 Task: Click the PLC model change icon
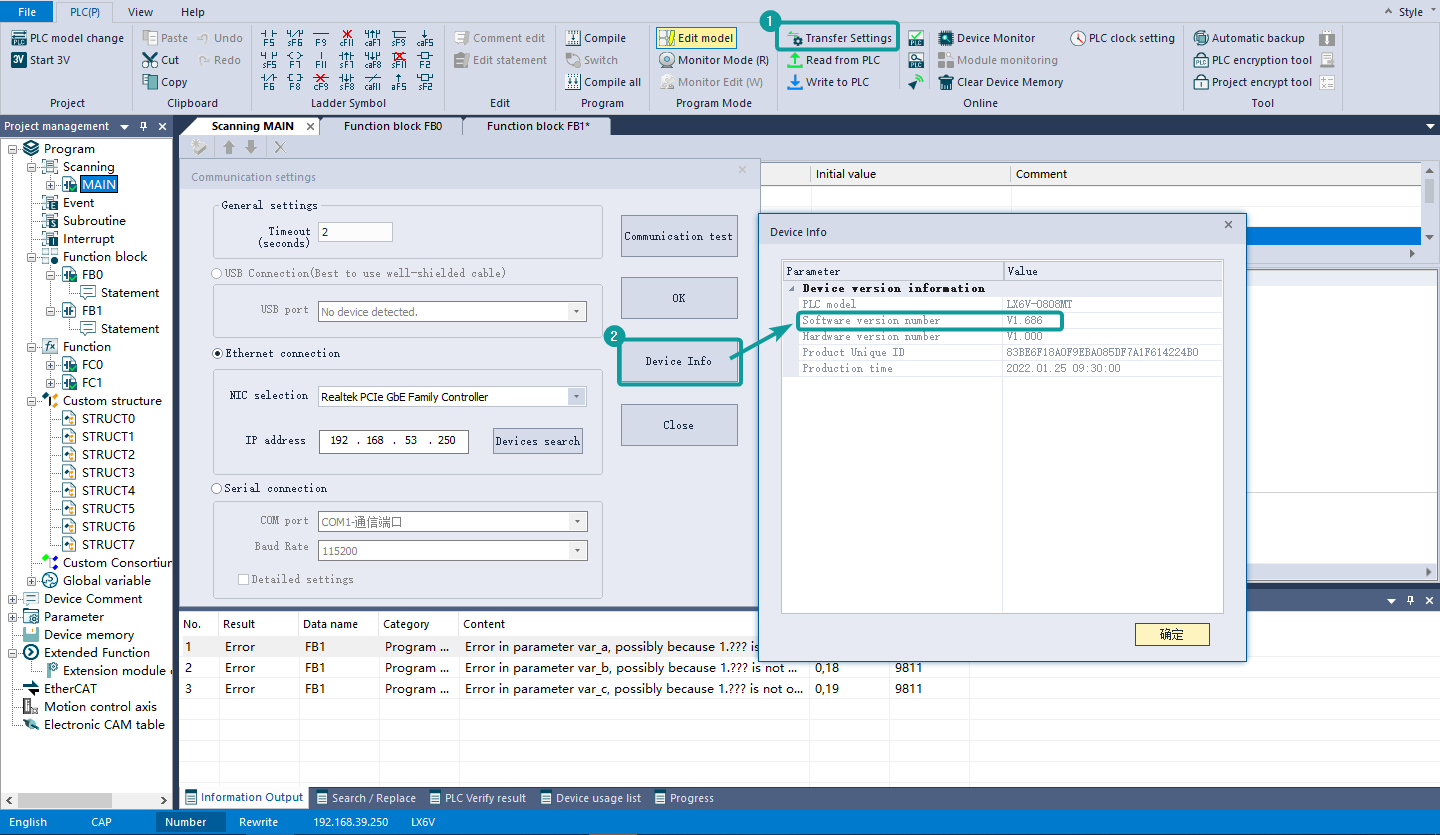[x=19, y=38]
